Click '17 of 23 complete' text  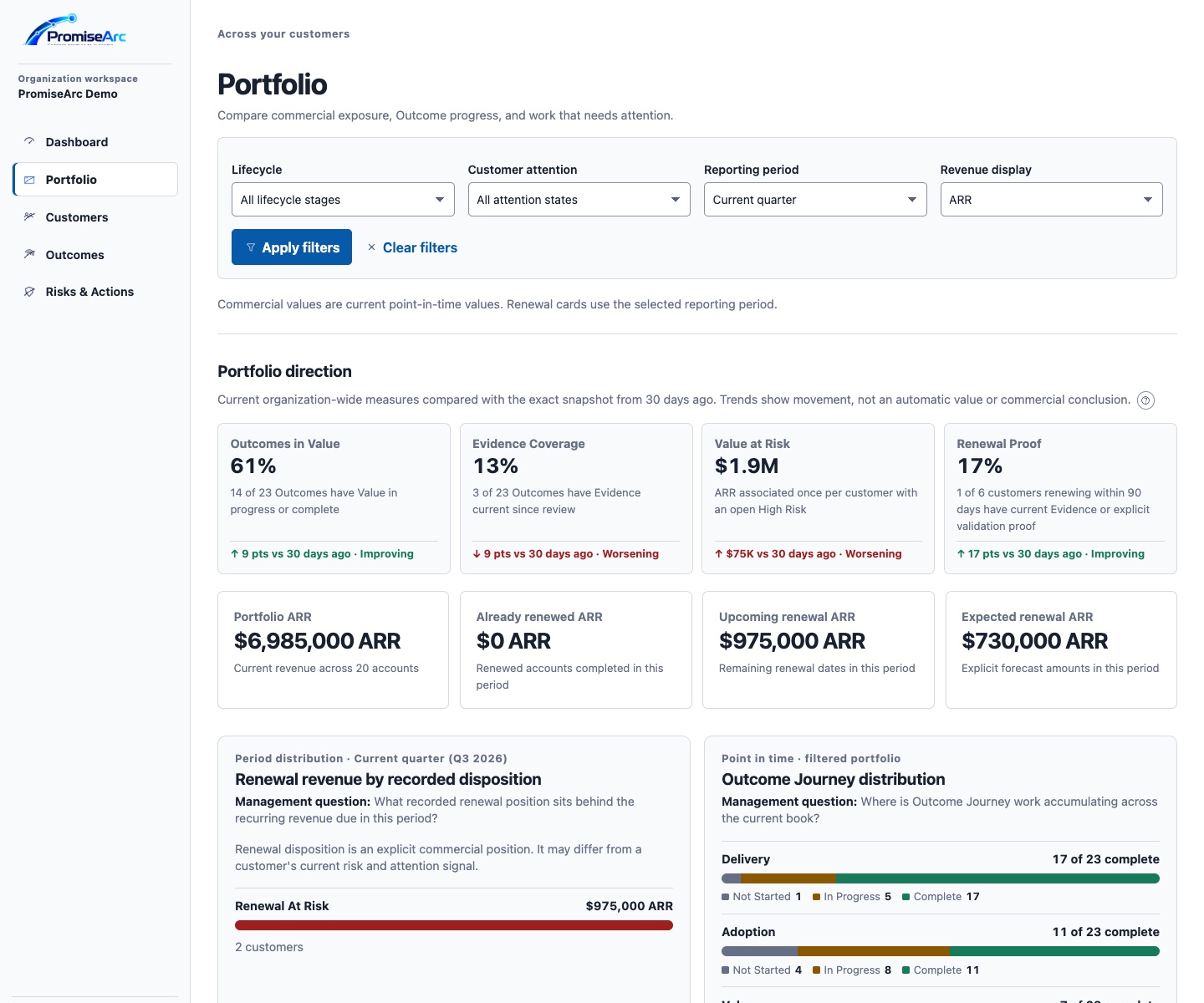point(1106,859)
